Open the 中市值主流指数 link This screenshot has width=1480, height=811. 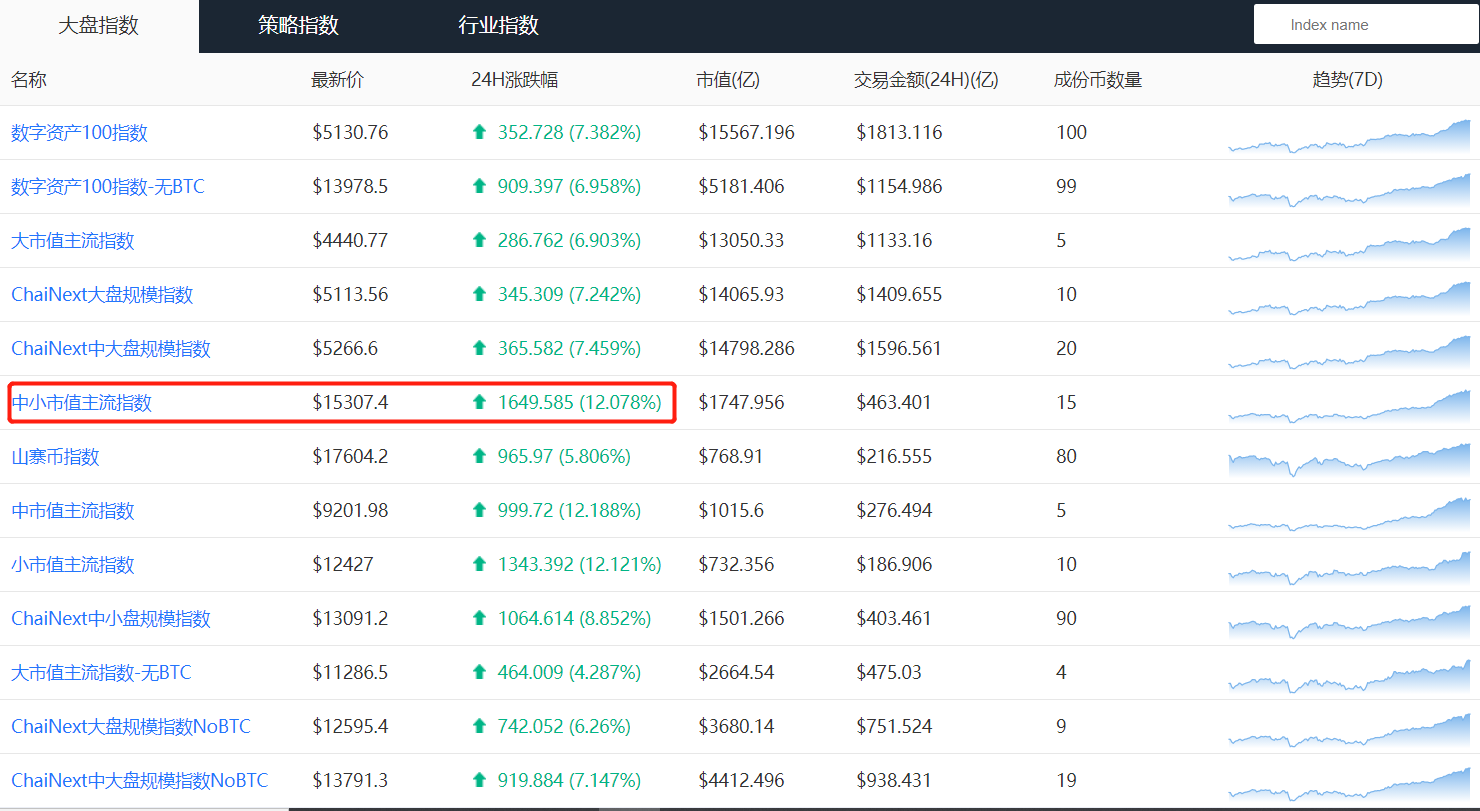coord(72,511)
